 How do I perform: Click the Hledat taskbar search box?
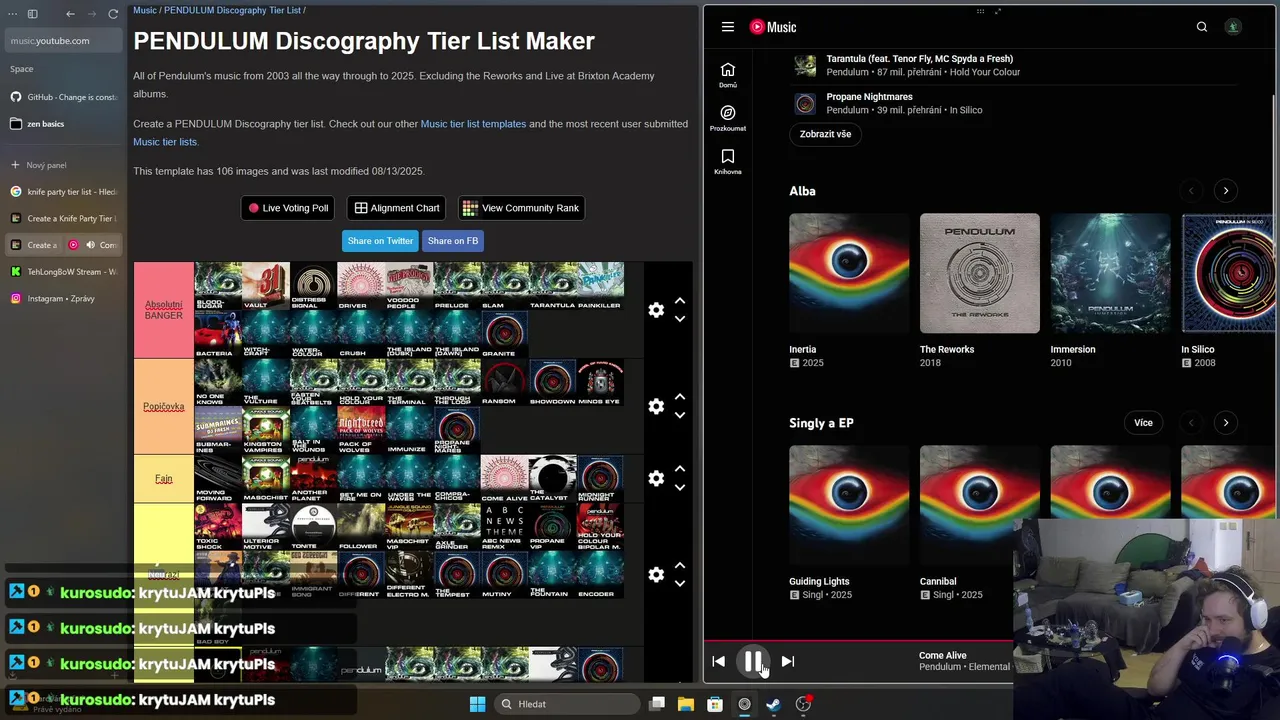tap(568, 704)
